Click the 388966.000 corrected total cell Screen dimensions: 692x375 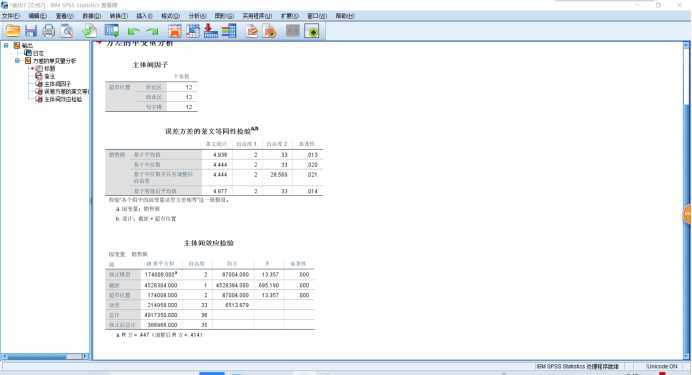click(x=162, y=325)
